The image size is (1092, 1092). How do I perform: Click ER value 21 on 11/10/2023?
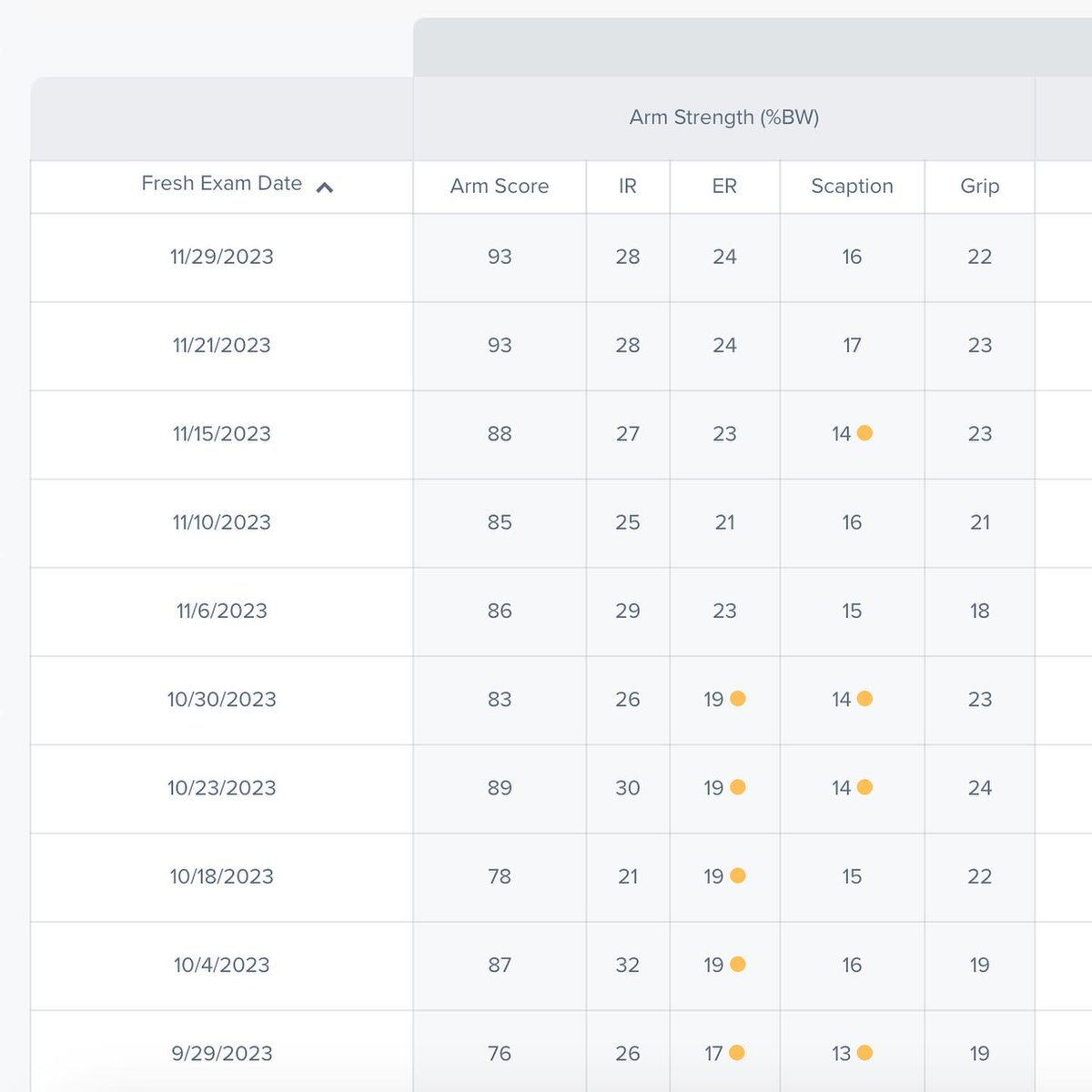tap(724, 523)
